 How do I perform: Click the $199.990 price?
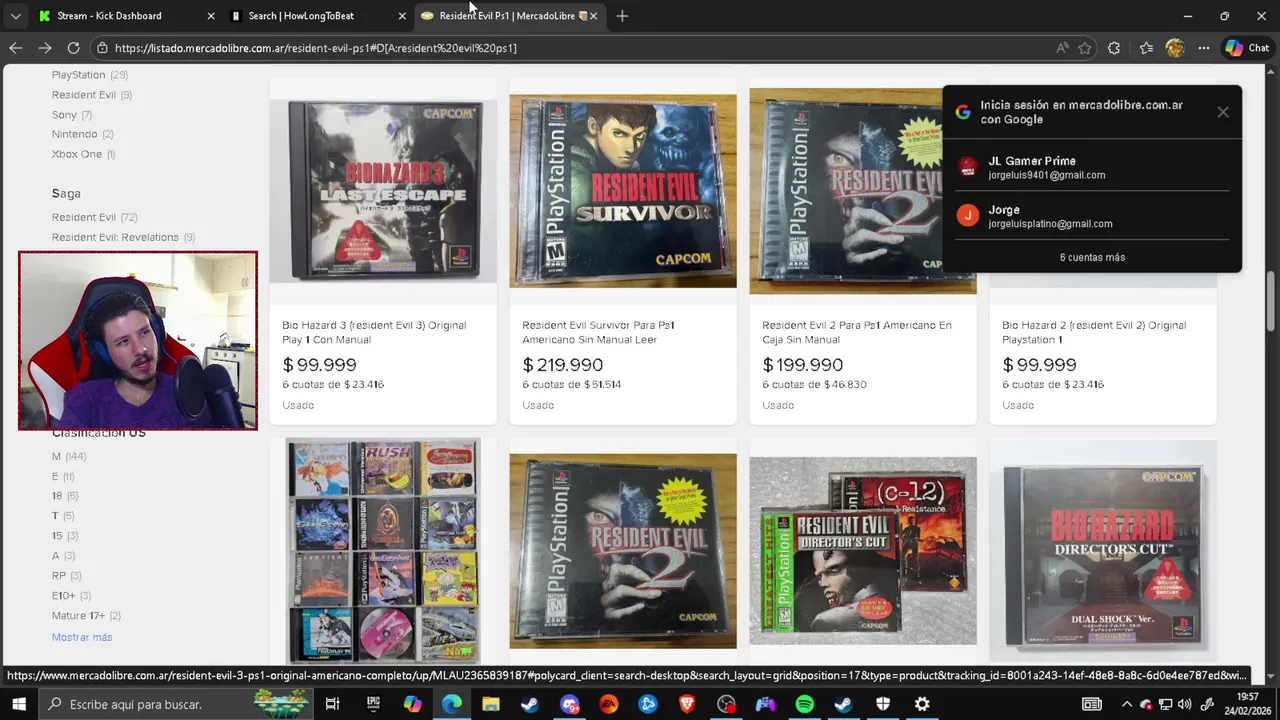[802, 365]
